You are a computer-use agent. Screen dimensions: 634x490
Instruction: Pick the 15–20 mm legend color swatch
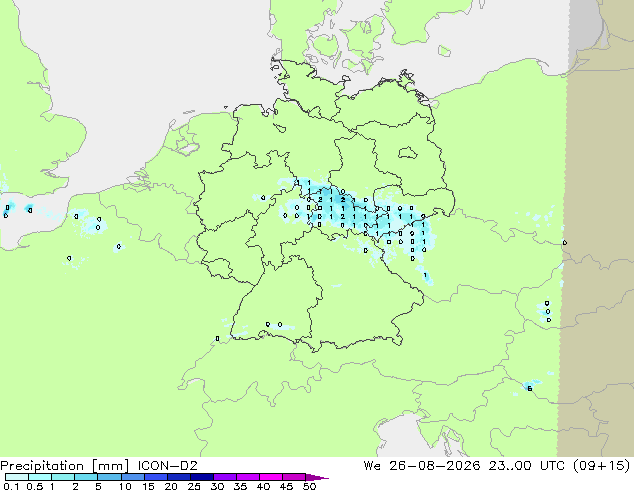pos(155,477)
